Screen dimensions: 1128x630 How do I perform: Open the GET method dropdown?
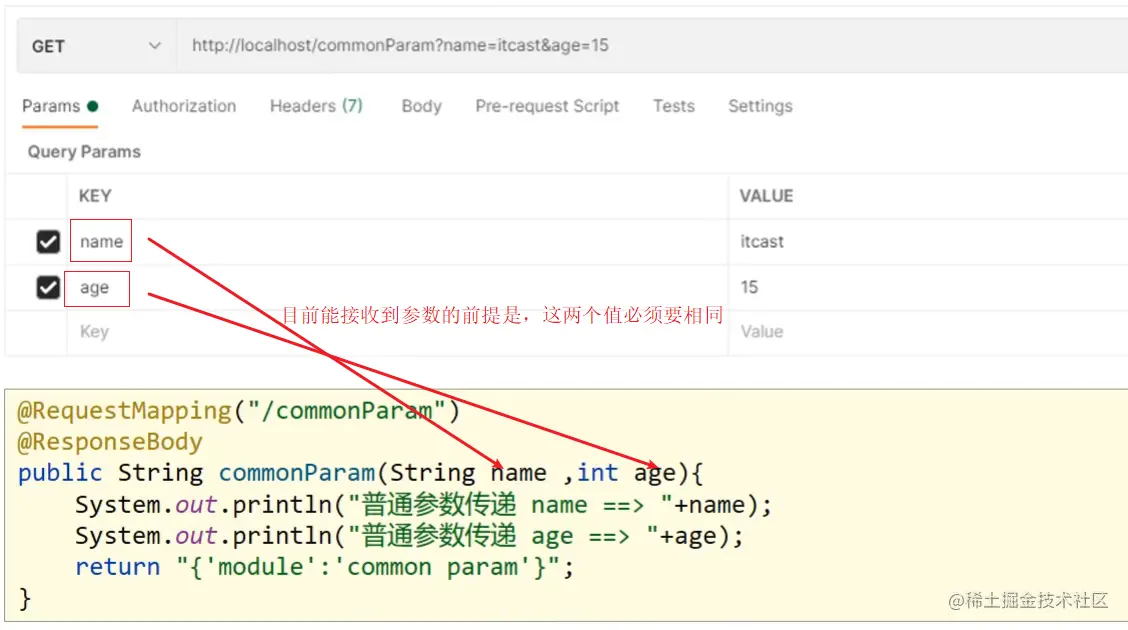pyautogui.click(x=96, y=46)
